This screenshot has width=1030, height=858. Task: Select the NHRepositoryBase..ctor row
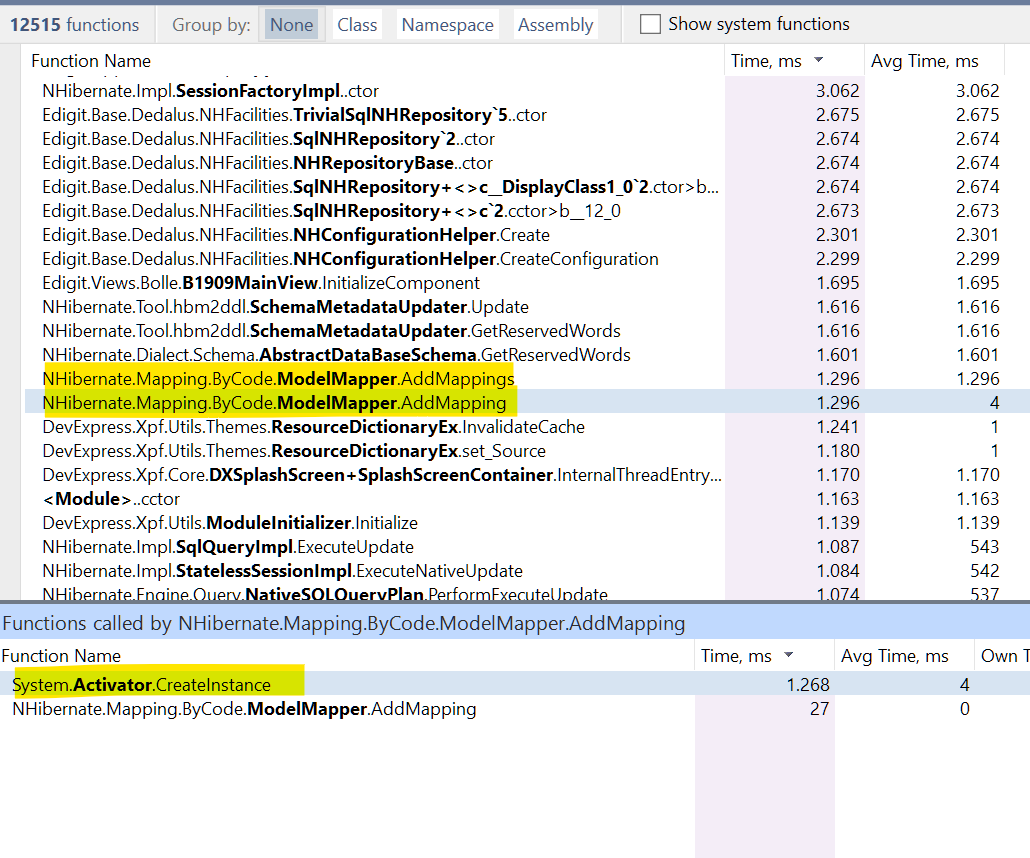point(527,163)
